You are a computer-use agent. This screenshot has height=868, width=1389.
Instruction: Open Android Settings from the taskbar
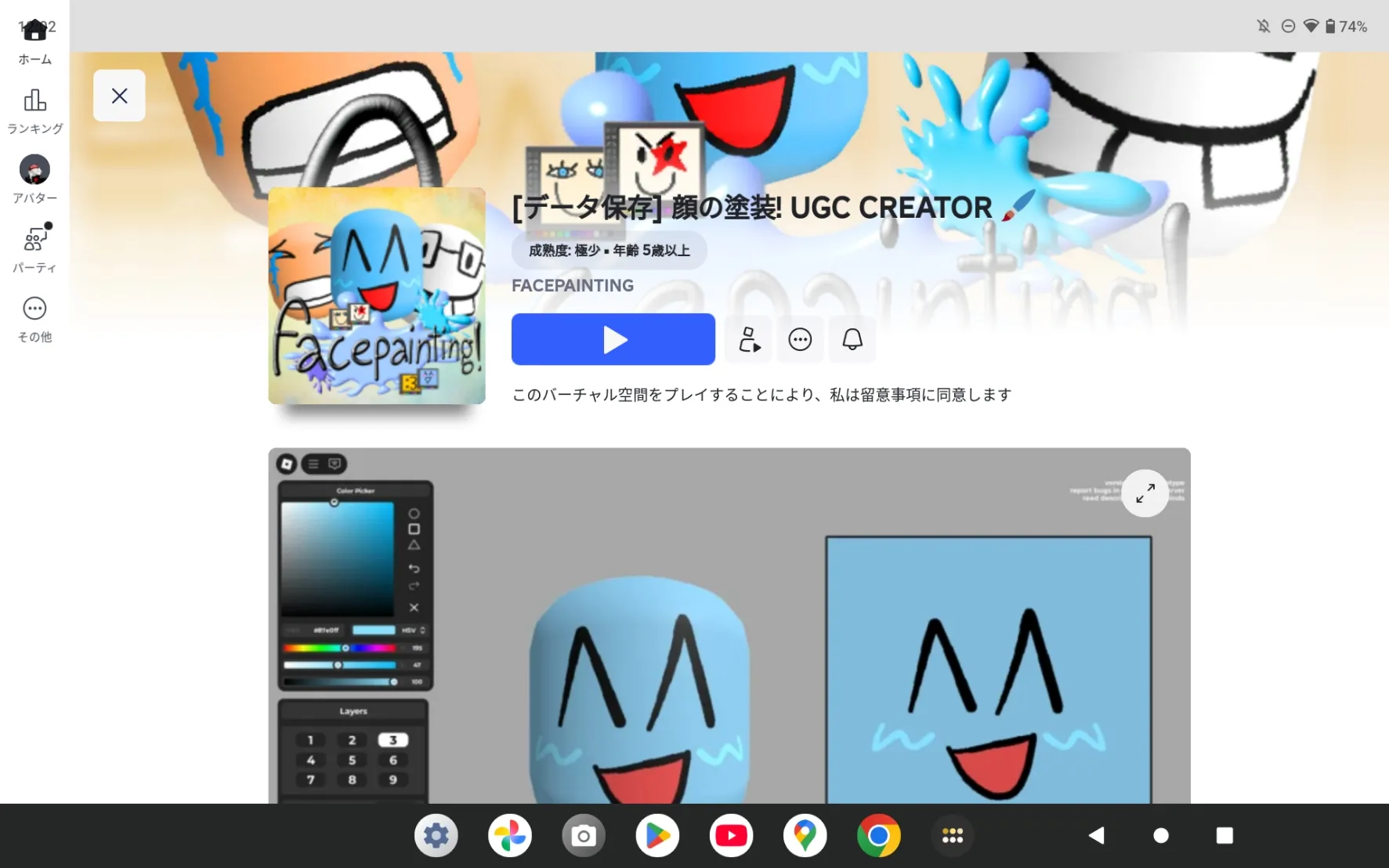coord(436,836)
